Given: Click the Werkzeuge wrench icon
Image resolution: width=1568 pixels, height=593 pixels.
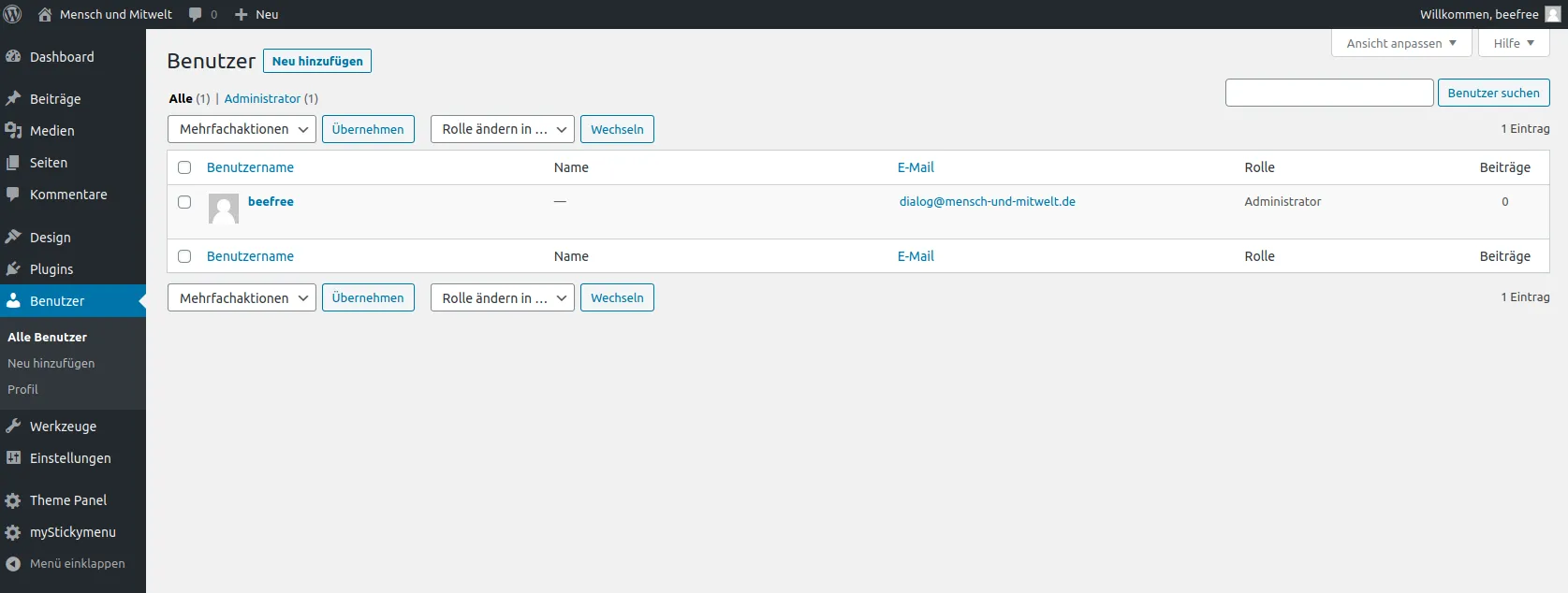Looking at the screenshot, I should point(13,427).
